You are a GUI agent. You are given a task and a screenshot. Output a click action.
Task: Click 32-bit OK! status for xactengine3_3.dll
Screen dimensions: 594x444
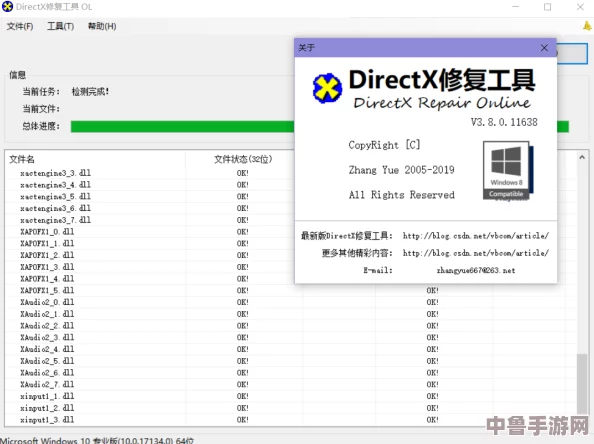tap(243, 173)
